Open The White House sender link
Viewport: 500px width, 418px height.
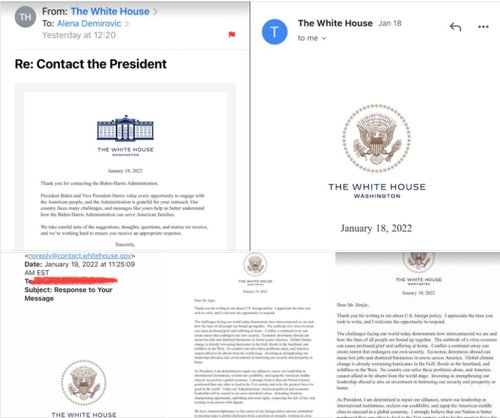pyautogui.click(x=110, y=11)
